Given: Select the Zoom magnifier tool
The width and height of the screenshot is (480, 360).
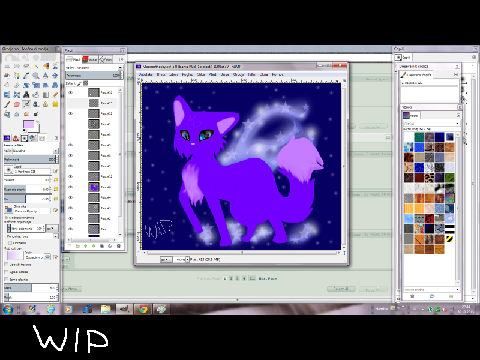Looking at the screenshot, I should [x=36, y=75].
